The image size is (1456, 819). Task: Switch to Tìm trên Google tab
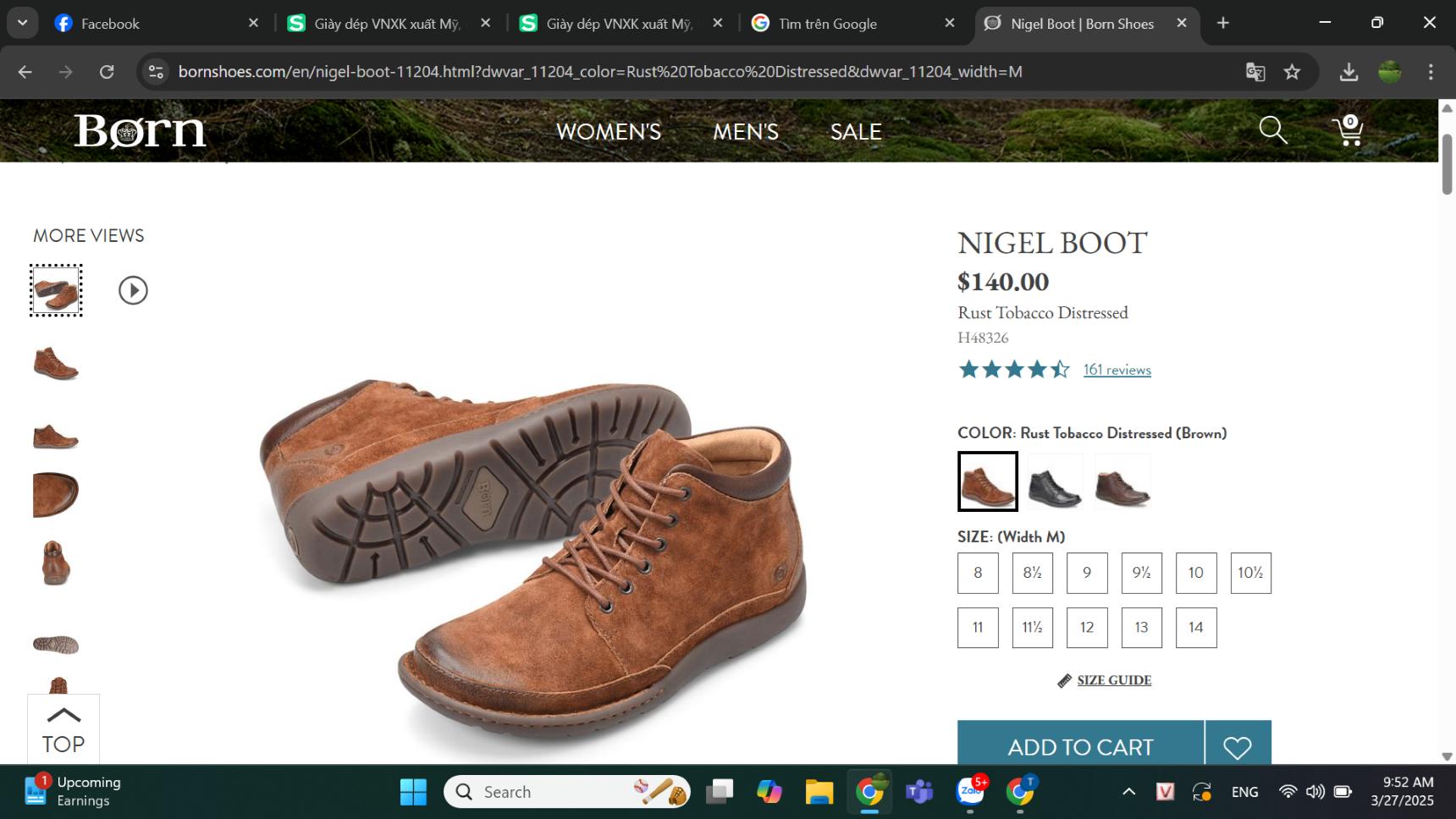click(x=855, y=24)
